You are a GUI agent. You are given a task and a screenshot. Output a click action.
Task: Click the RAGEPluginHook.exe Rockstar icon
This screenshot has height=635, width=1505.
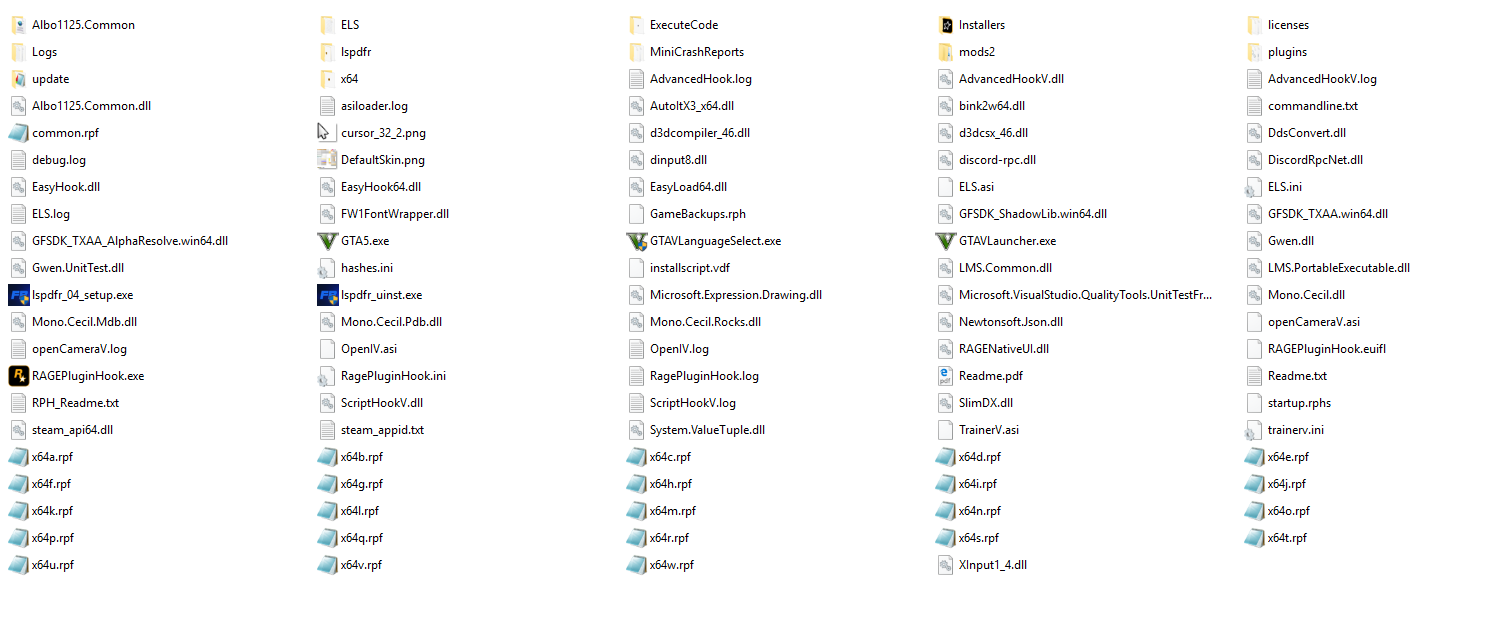19,376
